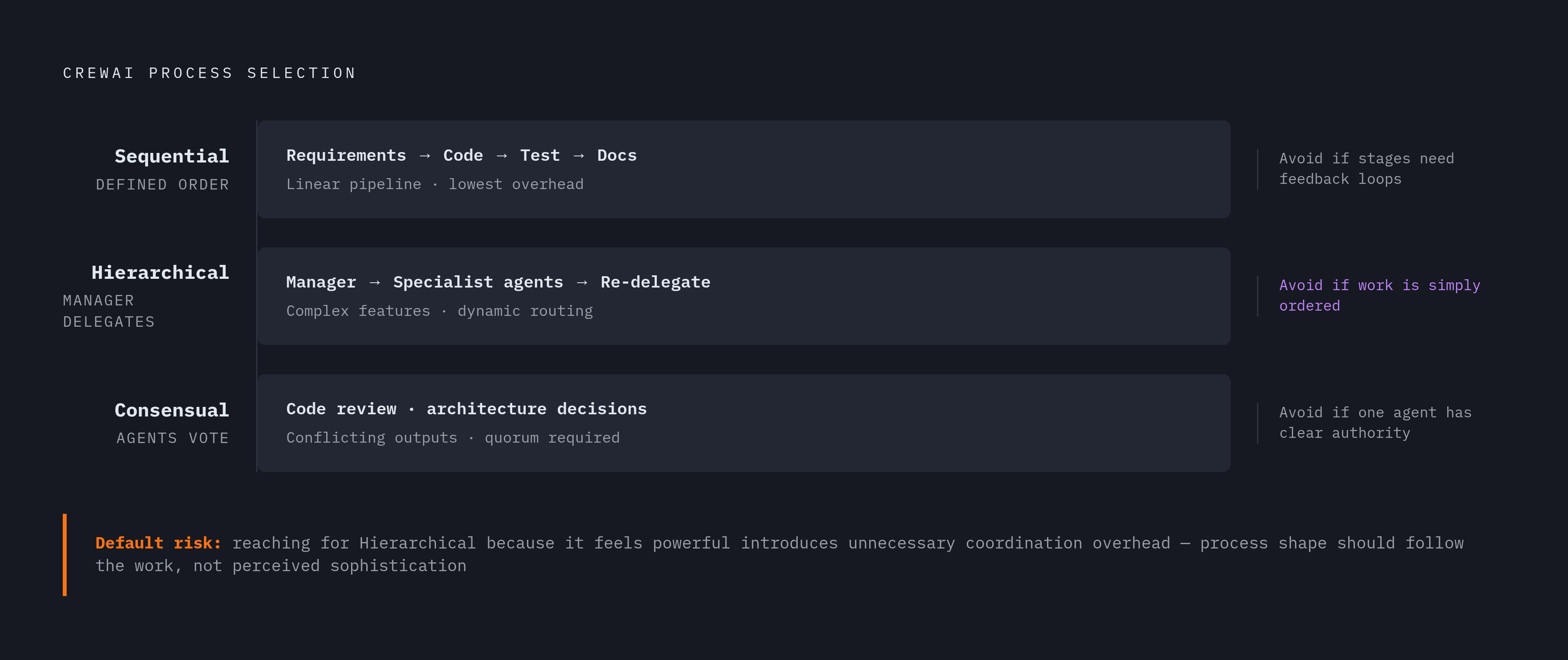Select the Hierarchical process label
Viewport: 1568px width, 660px height.
click(x=160, y=272)
